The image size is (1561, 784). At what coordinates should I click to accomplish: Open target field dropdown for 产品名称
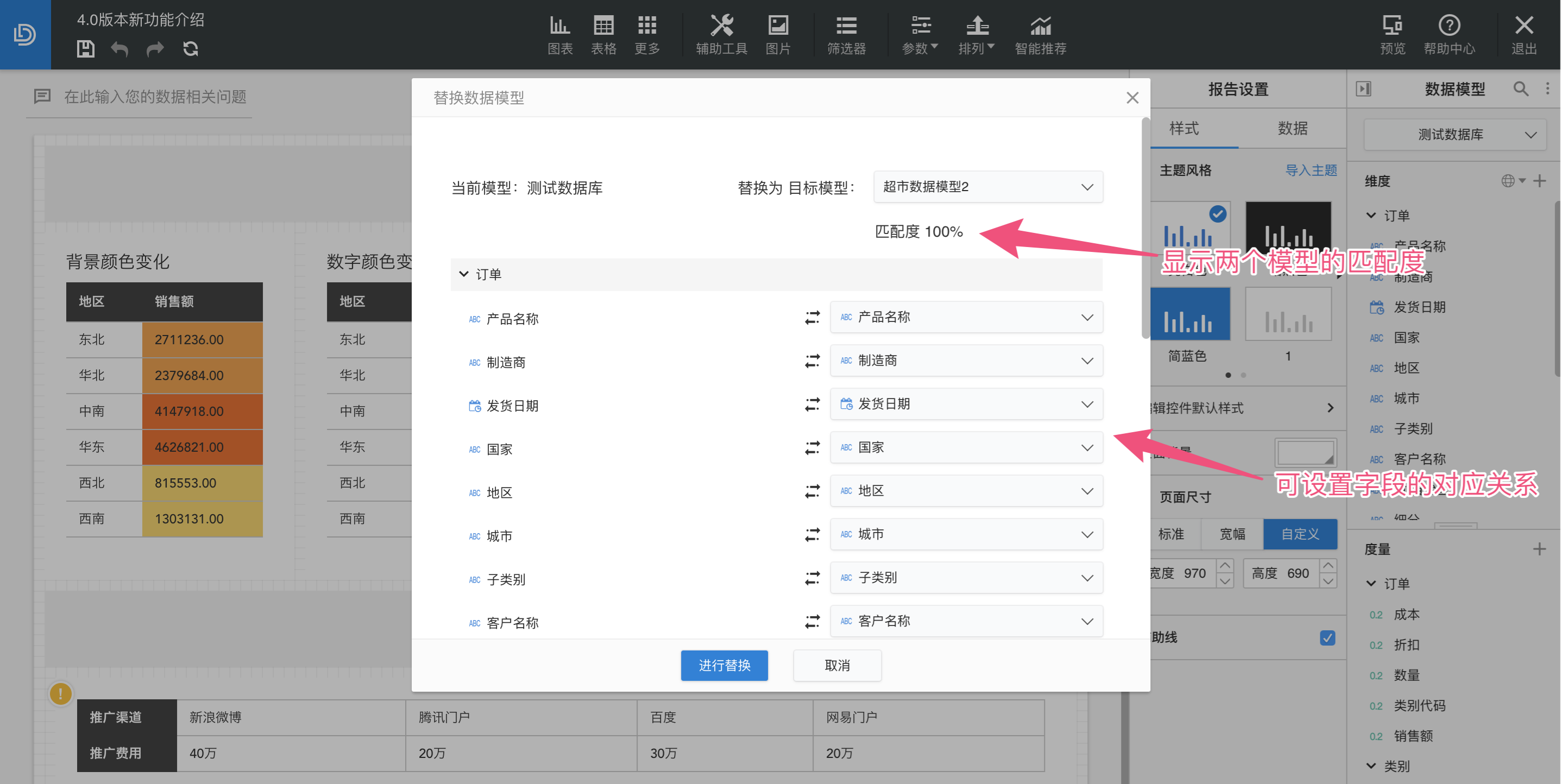966,318
